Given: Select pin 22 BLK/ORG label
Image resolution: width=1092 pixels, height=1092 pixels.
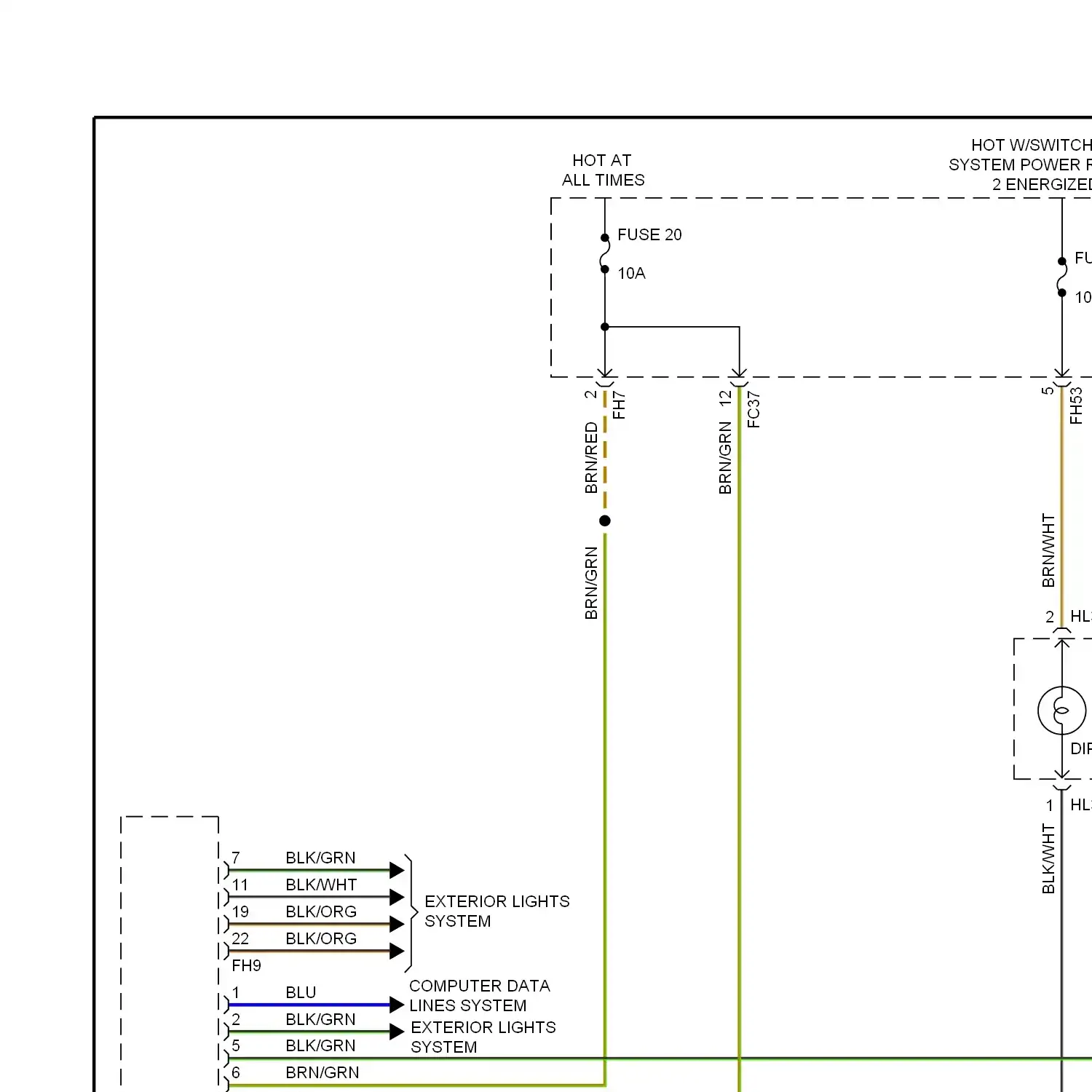Looking at the screenshot, I should pos(321,938).
